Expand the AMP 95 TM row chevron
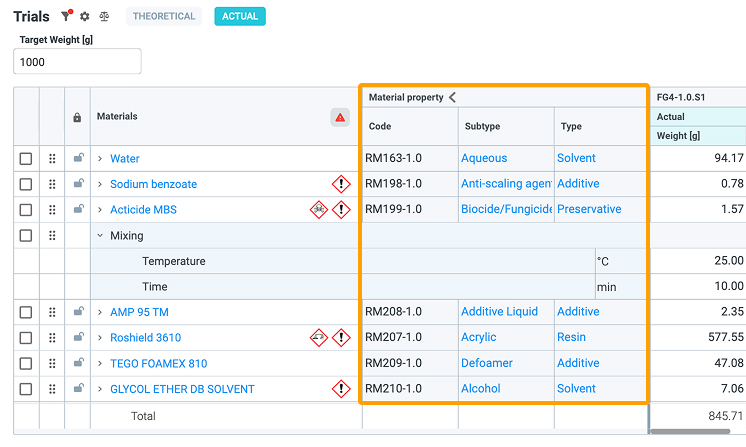The image size is (746, 447). 100,312
